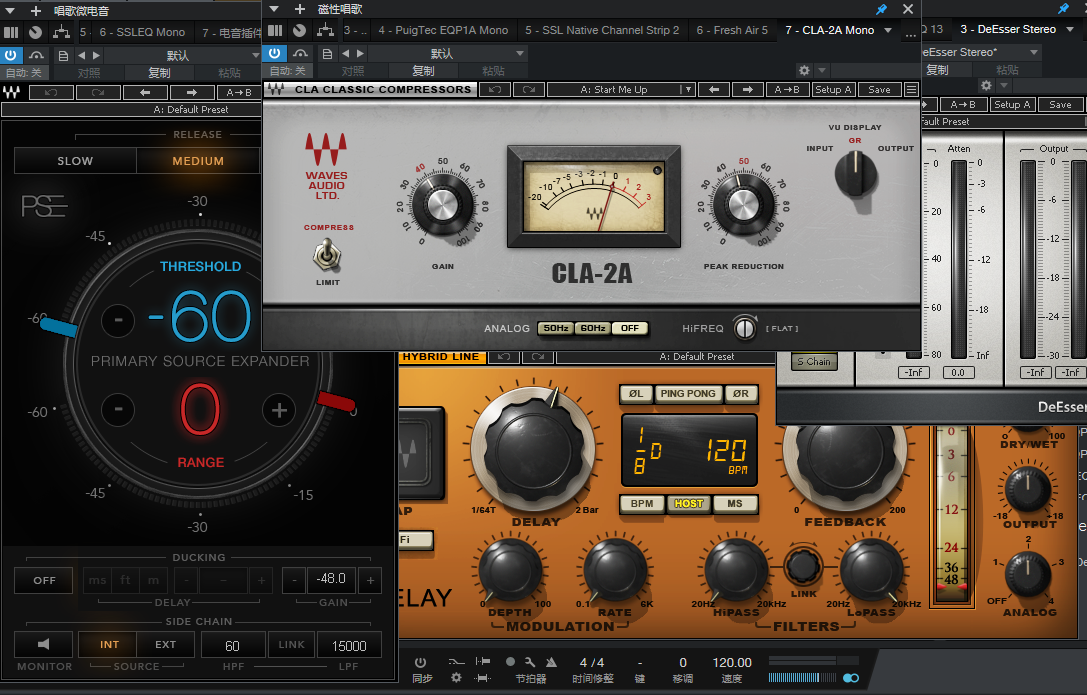Increase PSE range with plus button
1087x695 pixels.
click(279, 410)
